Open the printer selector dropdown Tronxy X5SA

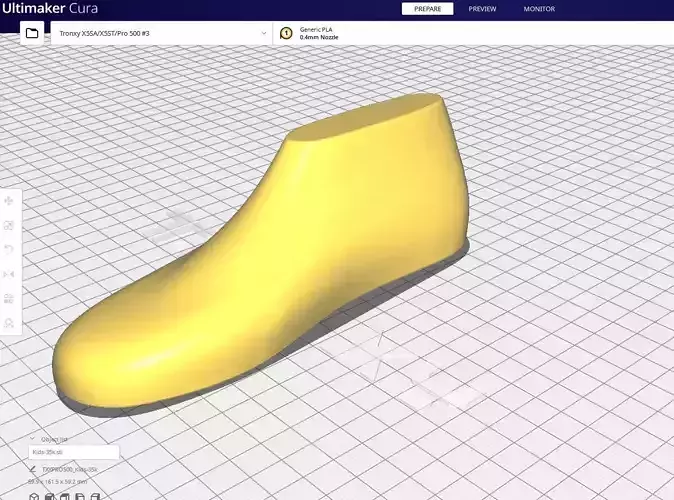tap(161, 33)
